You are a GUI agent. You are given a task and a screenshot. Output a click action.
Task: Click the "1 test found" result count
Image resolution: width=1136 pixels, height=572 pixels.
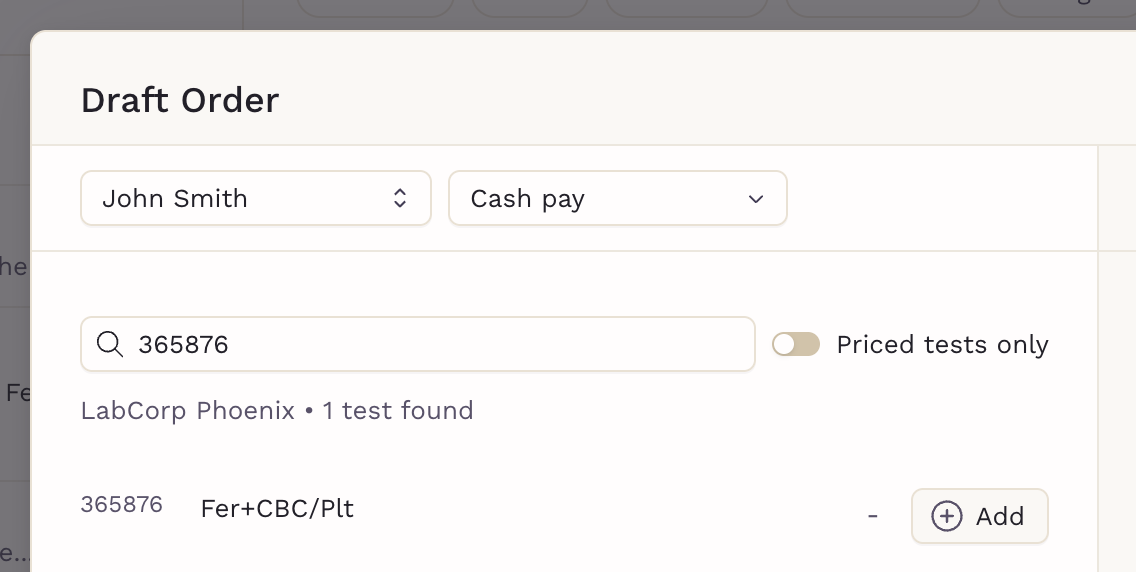pos(398,411)
